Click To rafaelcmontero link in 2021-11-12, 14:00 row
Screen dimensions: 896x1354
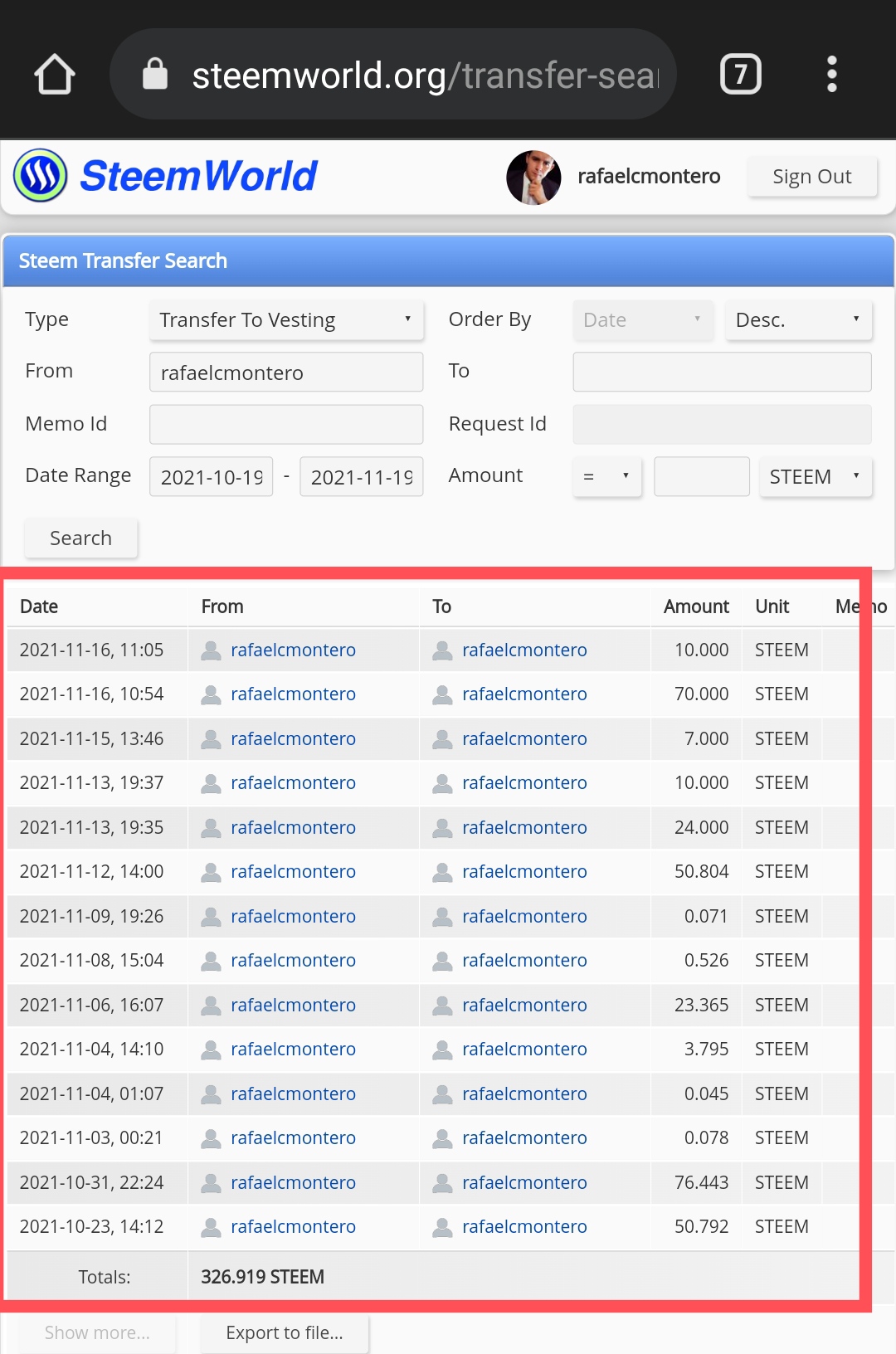(524, 872)
